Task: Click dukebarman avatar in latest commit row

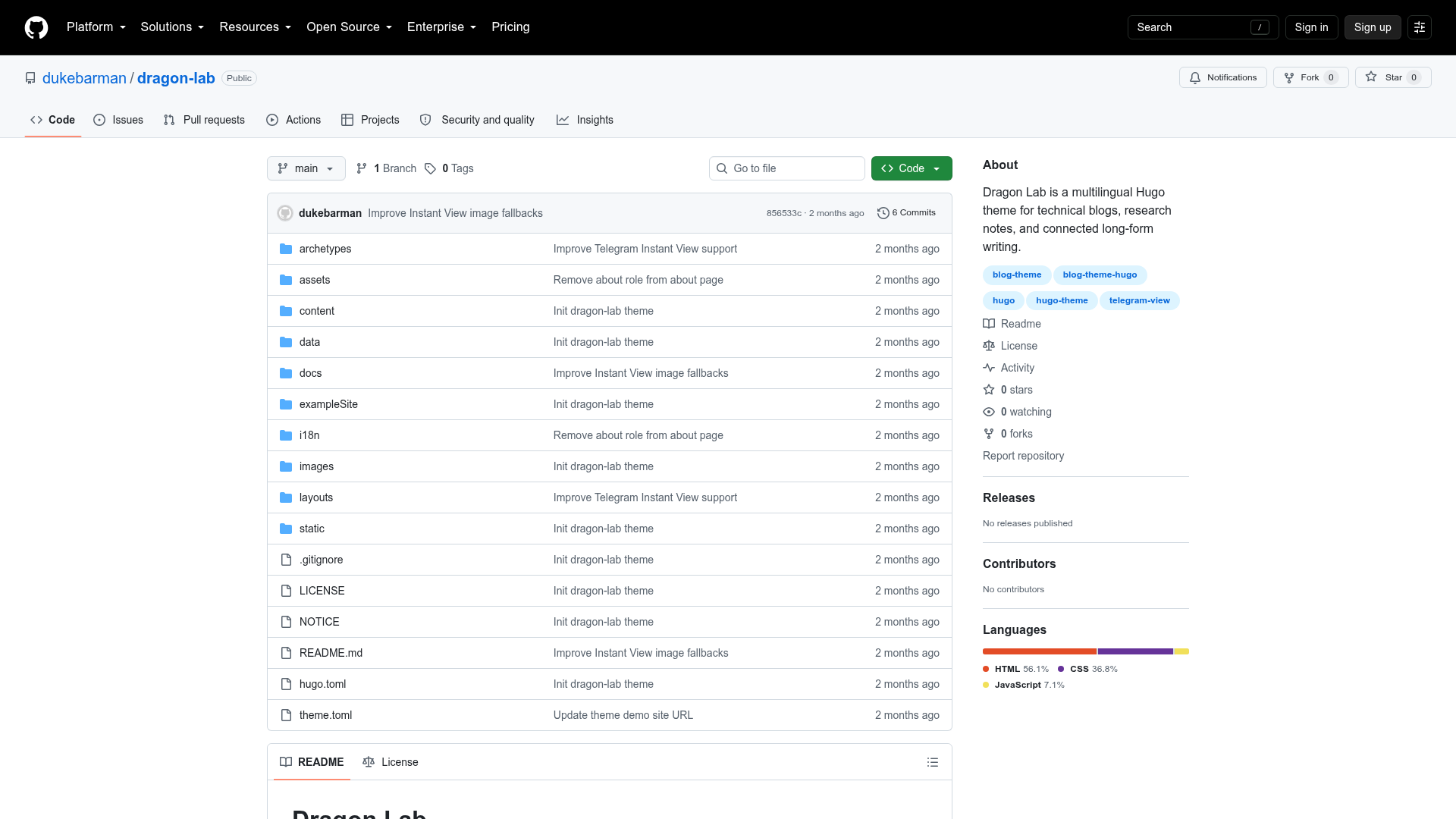Action: click(285, 213)
